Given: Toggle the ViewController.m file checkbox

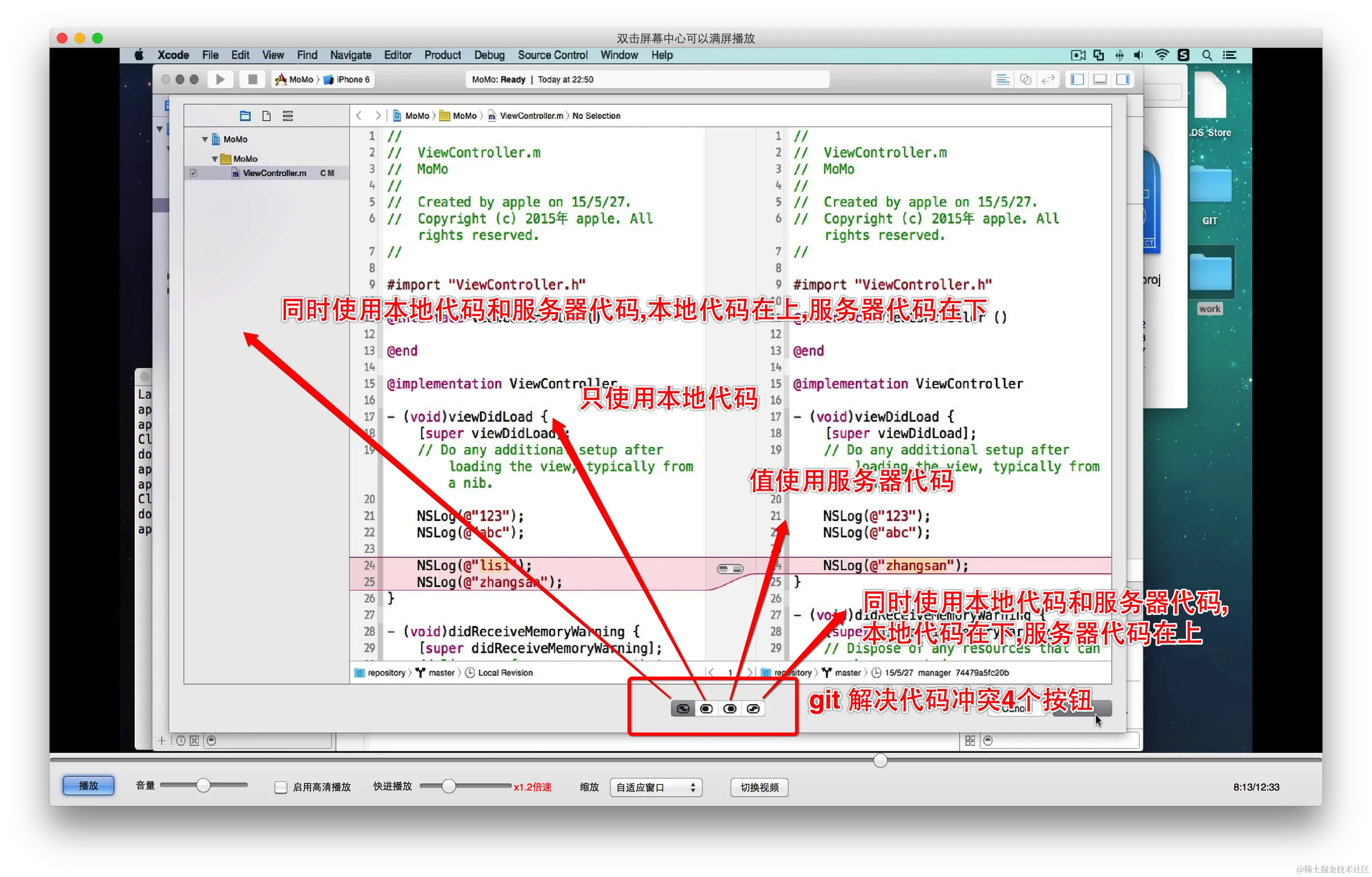Looking at the screenshot, I should (x=193, y=173).
